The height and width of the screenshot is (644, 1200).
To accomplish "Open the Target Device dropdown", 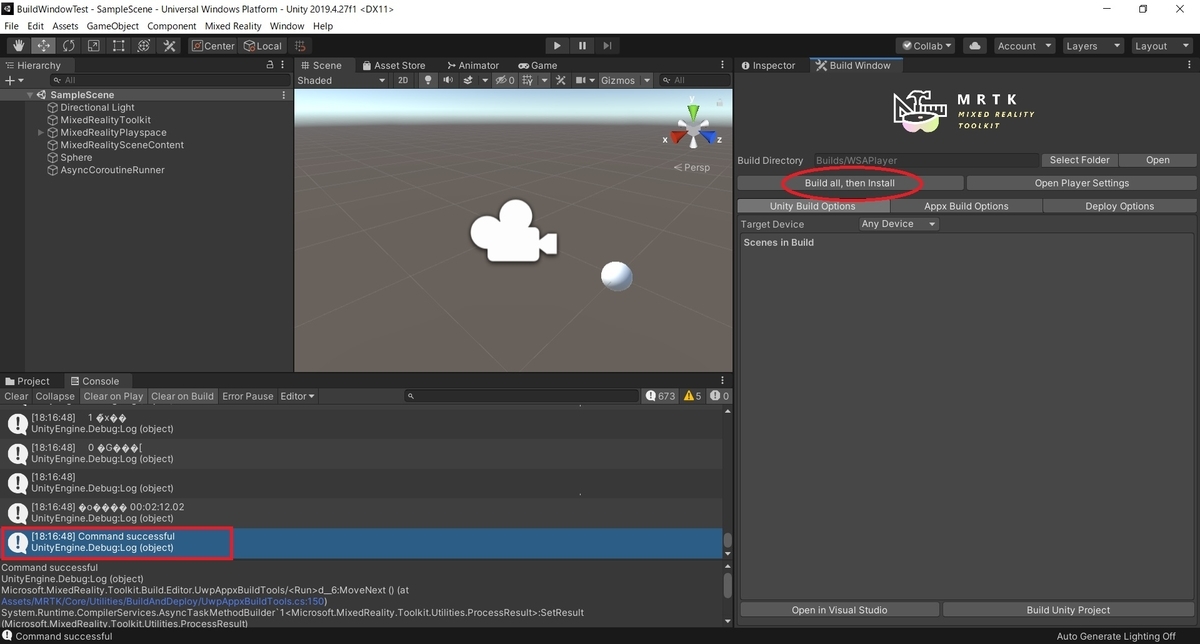I will click(899, 224).
